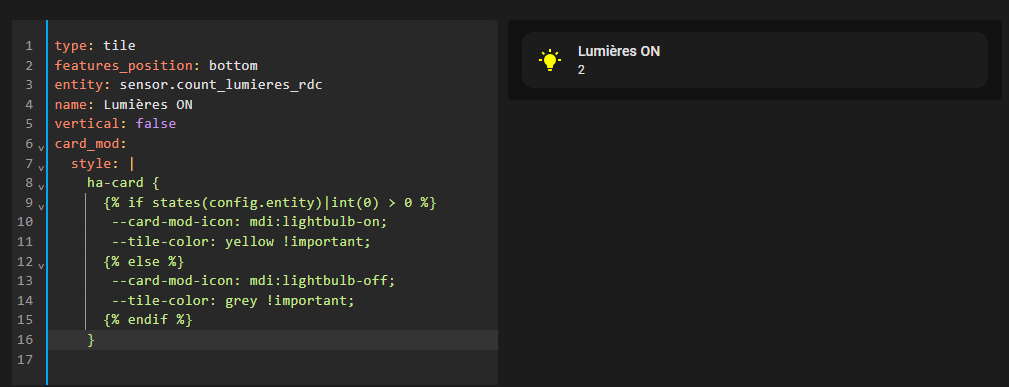
Task: Fold the if statement at line 9
Action: coord(41,207)
